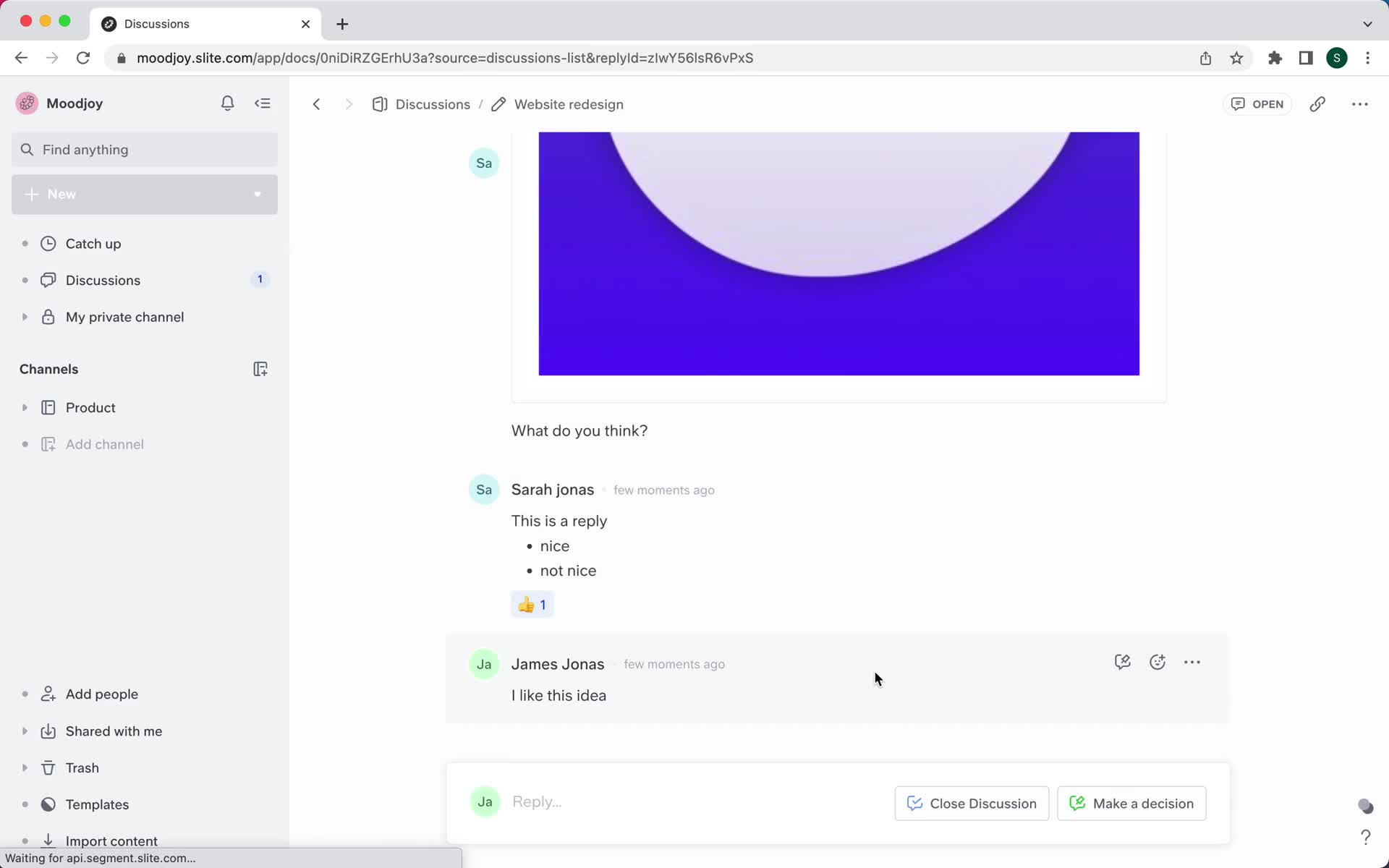This screenshot has height=868, width=1389.
Task: Navigate forward using the right arrow chevron
Action: click(349, 104)
